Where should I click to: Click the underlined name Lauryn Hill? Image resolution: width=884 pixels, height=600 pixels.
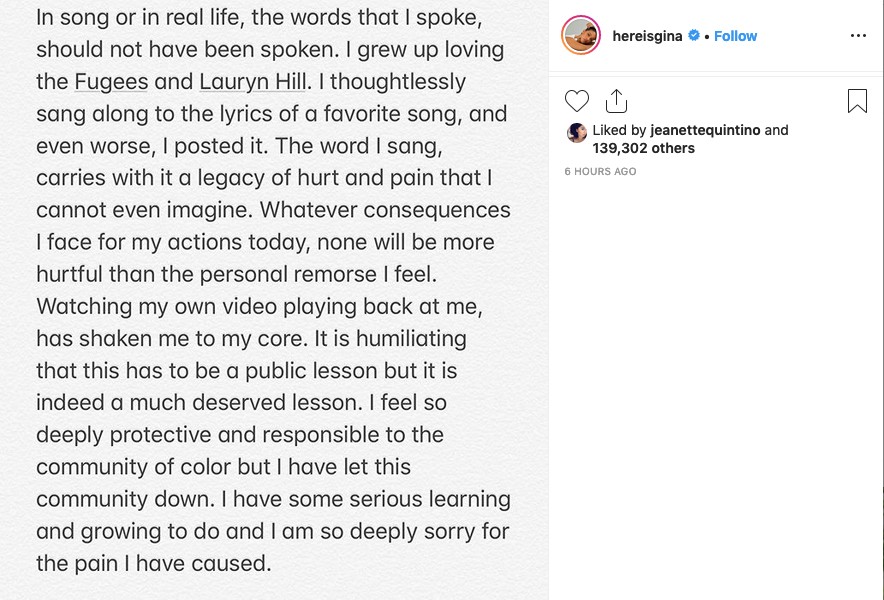[x=253, y=82]
